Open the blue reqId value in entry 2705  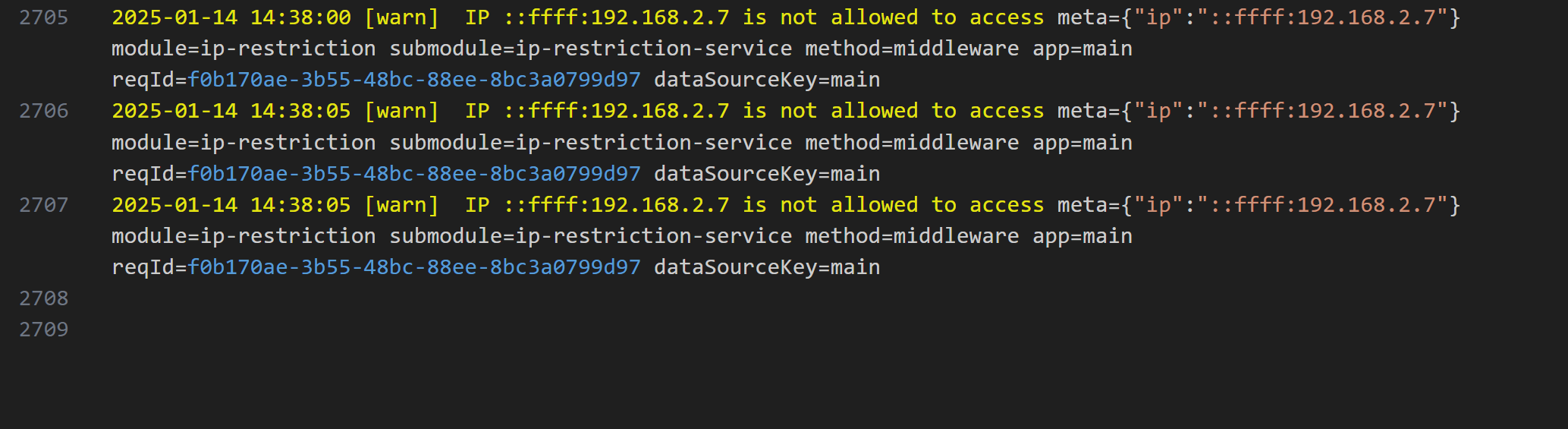(414, 80)
